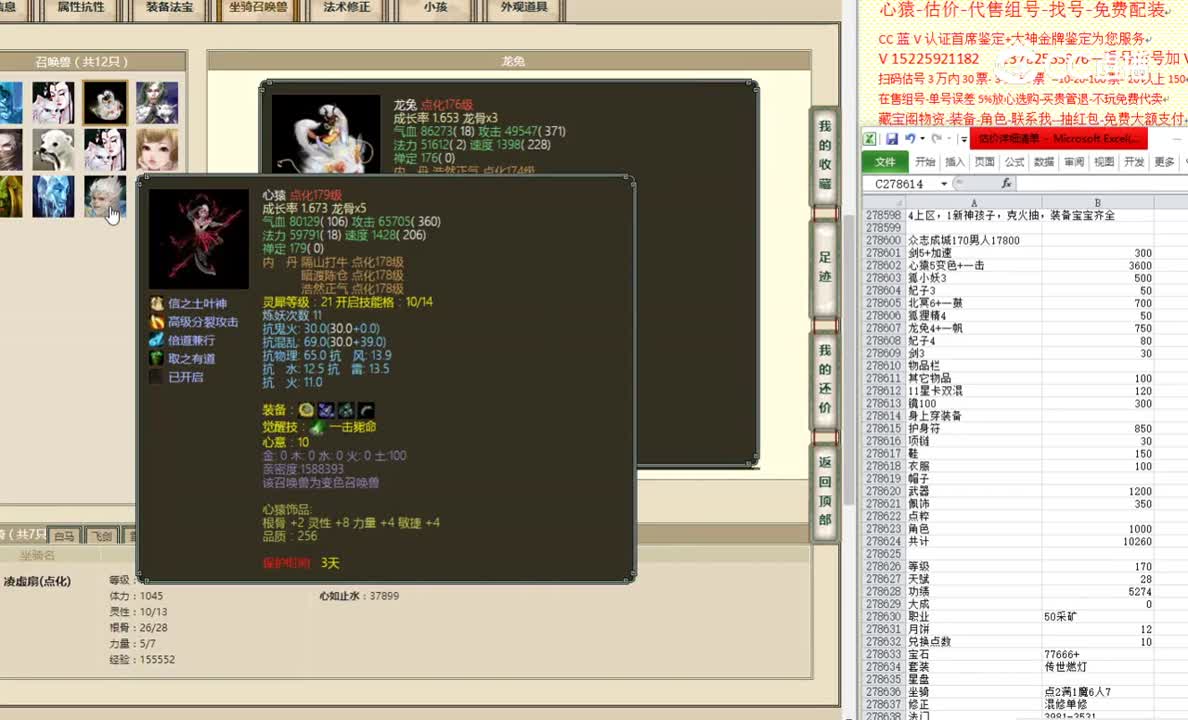Click the 凌虚扇(点化) mount name

37,581
